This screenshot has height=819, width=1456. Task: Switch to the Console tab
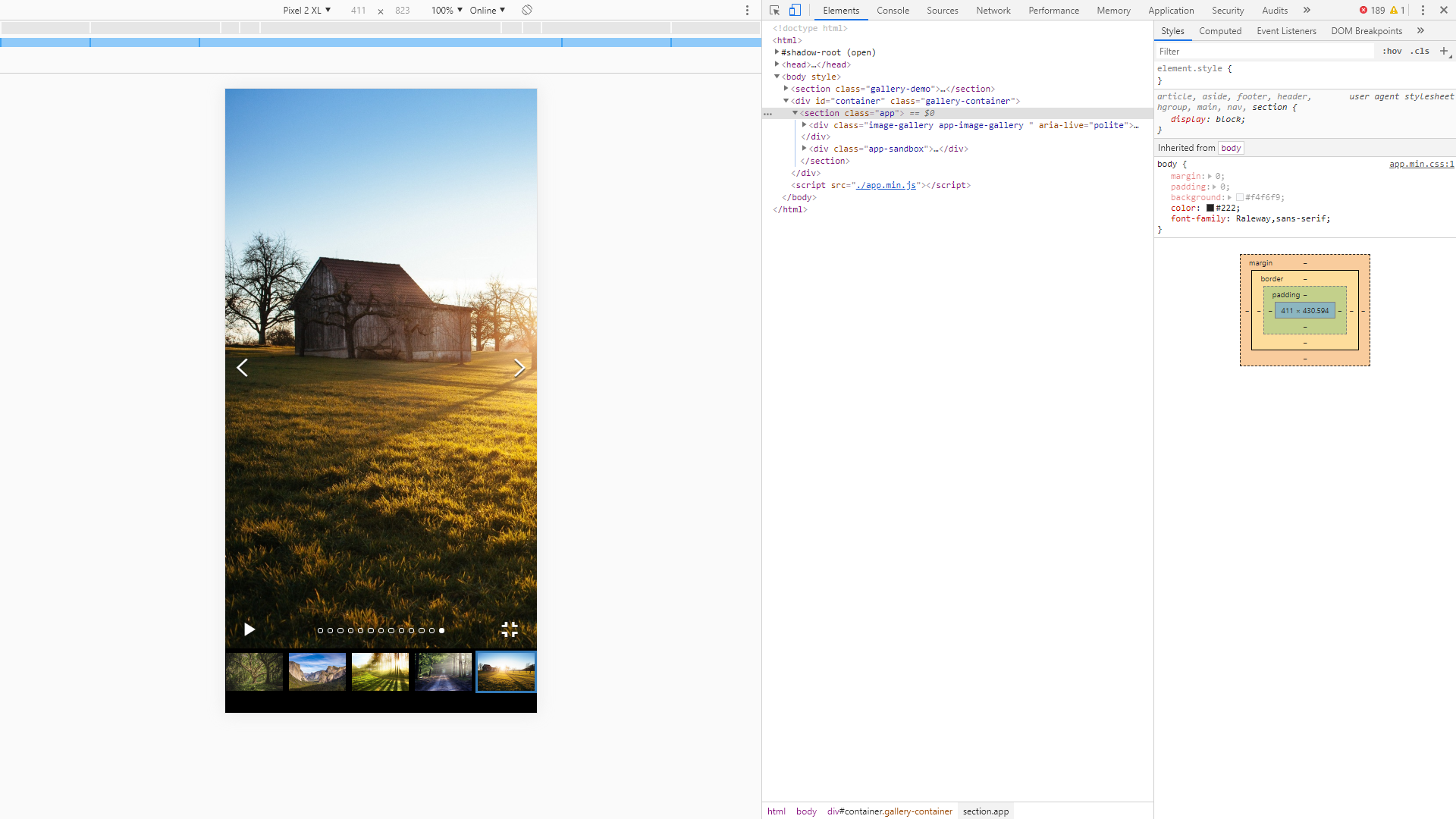[x=893, y=10]
